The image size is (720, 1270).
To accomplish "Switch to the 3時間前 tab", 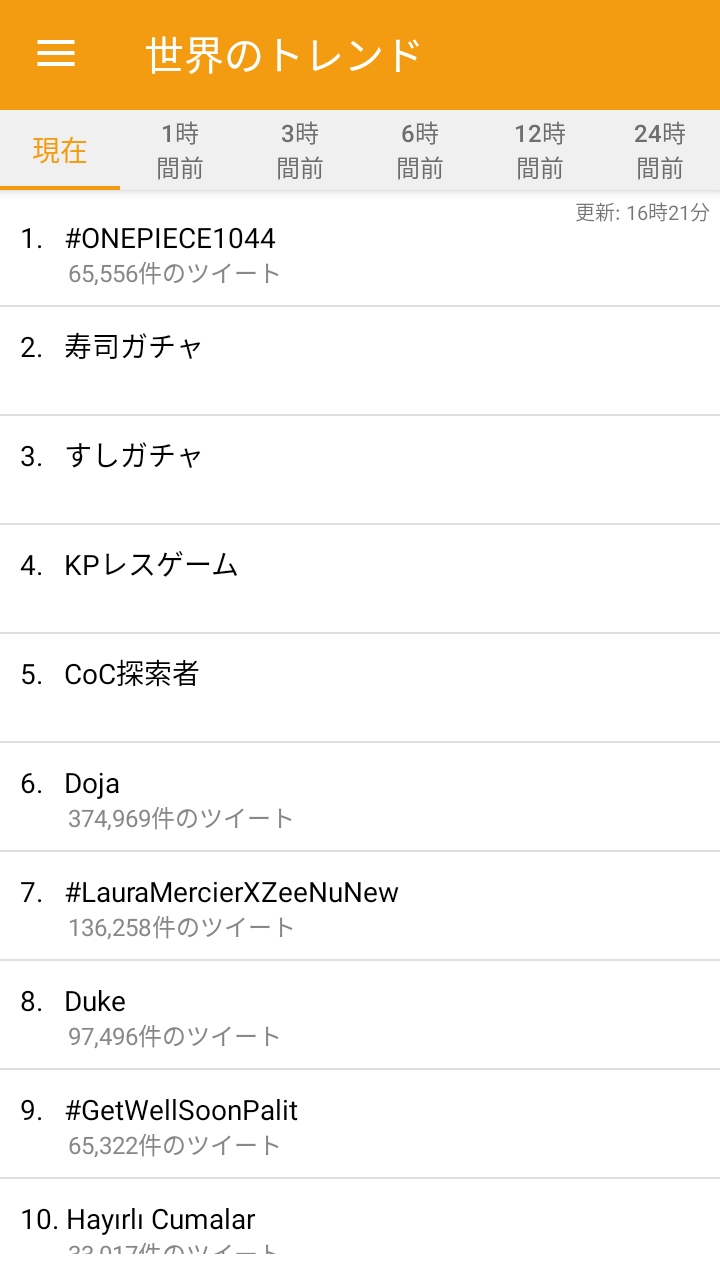I will coord(300,151).
